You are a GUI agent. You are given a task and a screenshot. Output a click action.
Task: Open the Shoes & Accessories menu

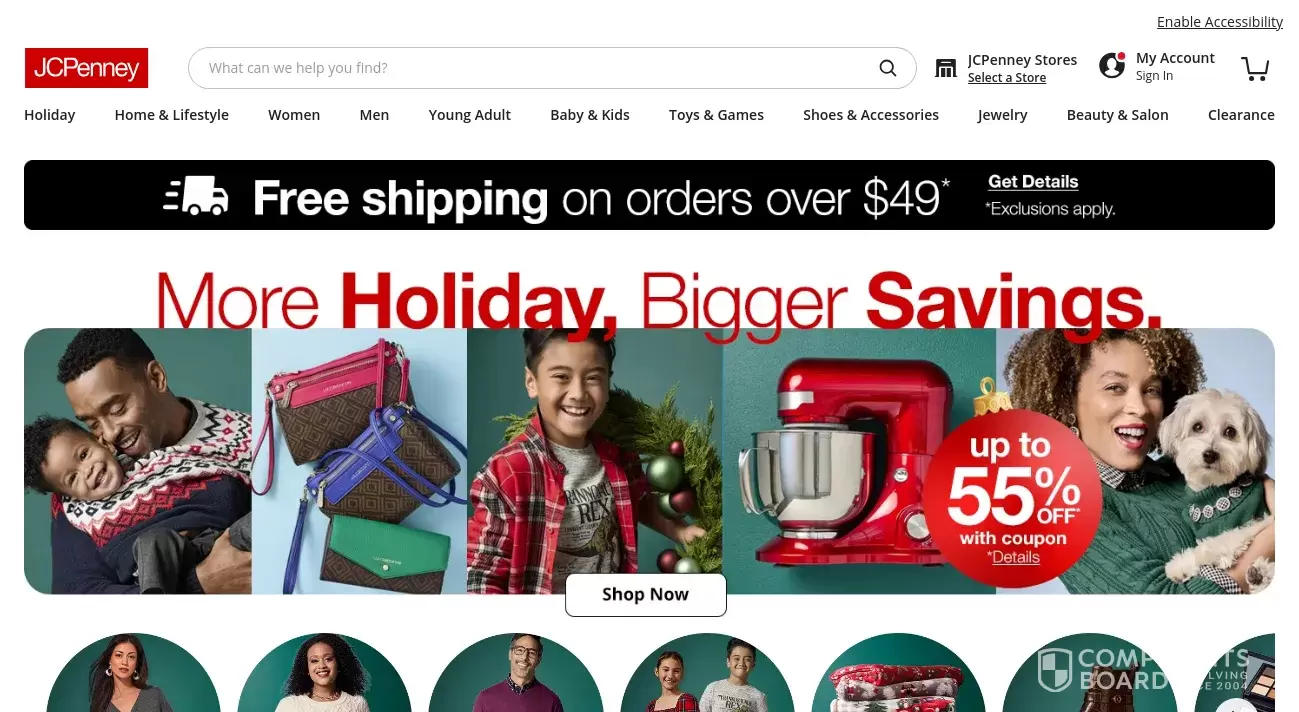pos(871,115)
